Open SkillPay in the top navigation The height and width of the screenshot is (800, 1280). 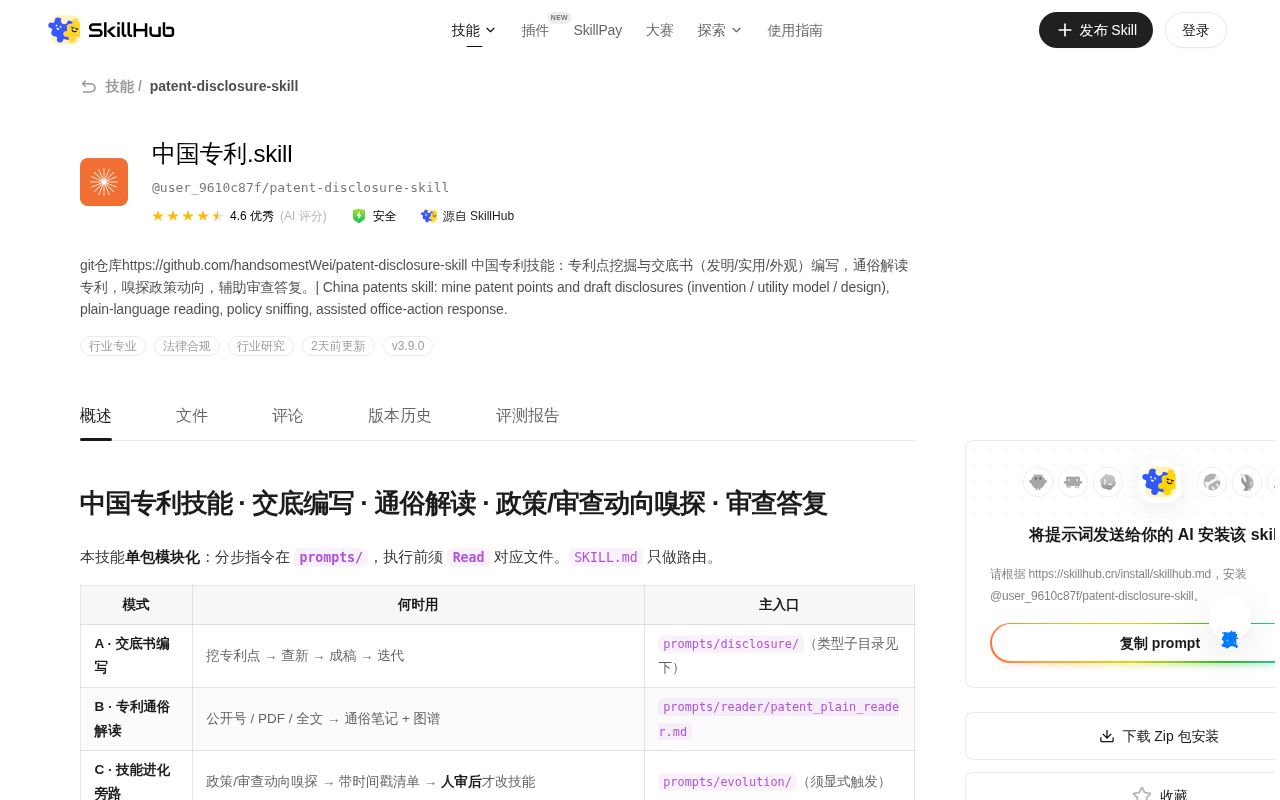(x=598, y=30)
